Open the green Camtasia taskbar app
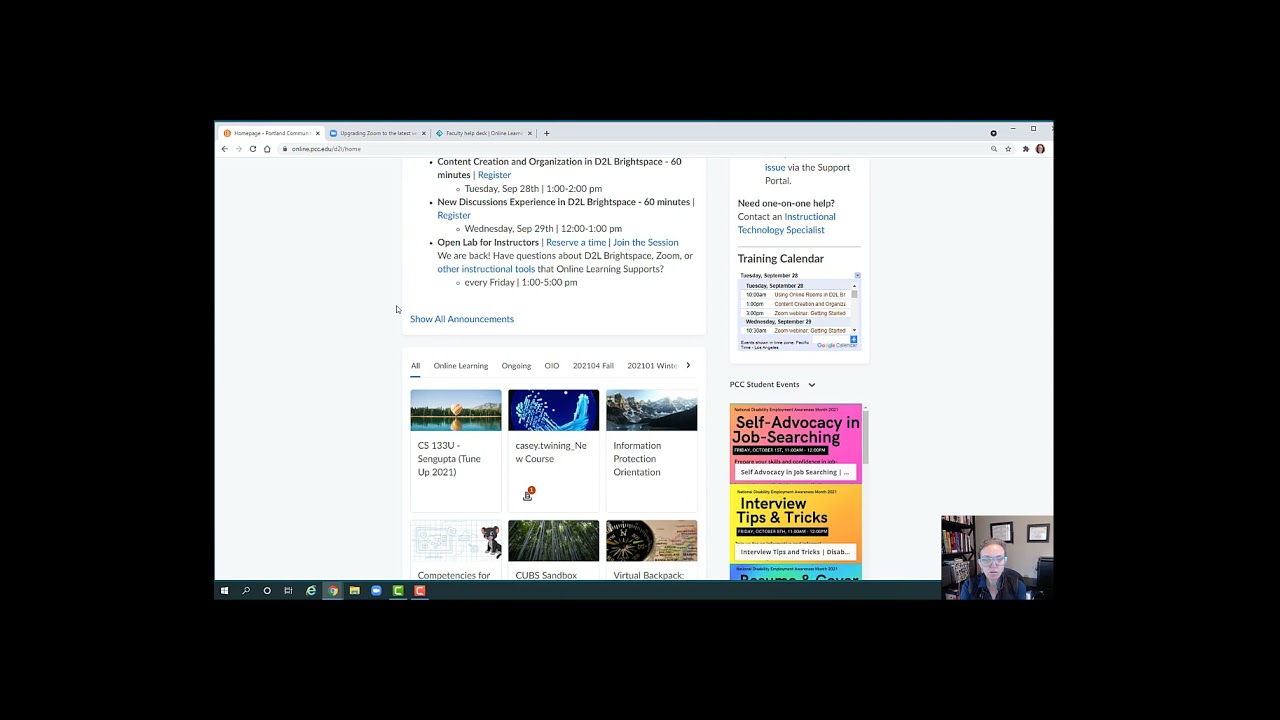Screen dimensions: 1280x720 point(398,591)
